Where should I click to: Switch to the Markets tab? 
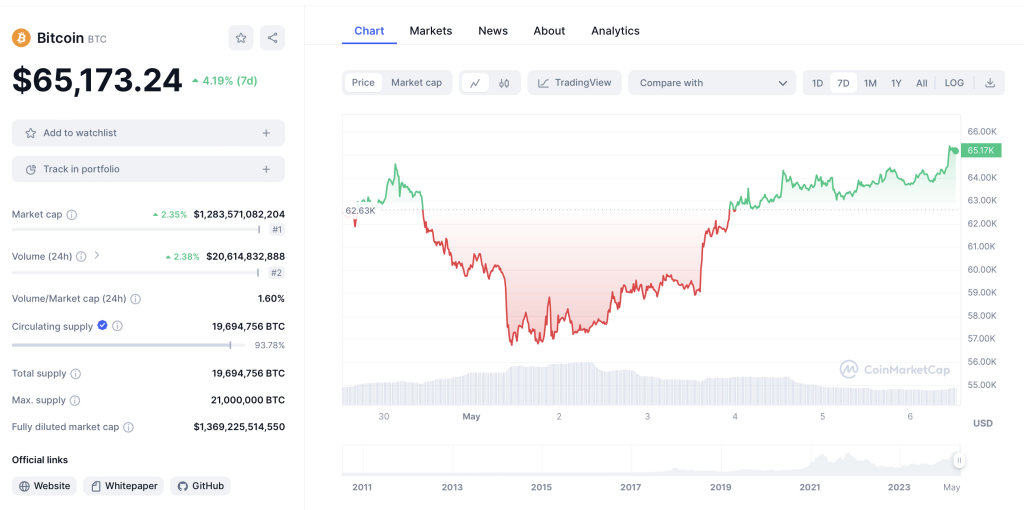(x=430, y=31)
